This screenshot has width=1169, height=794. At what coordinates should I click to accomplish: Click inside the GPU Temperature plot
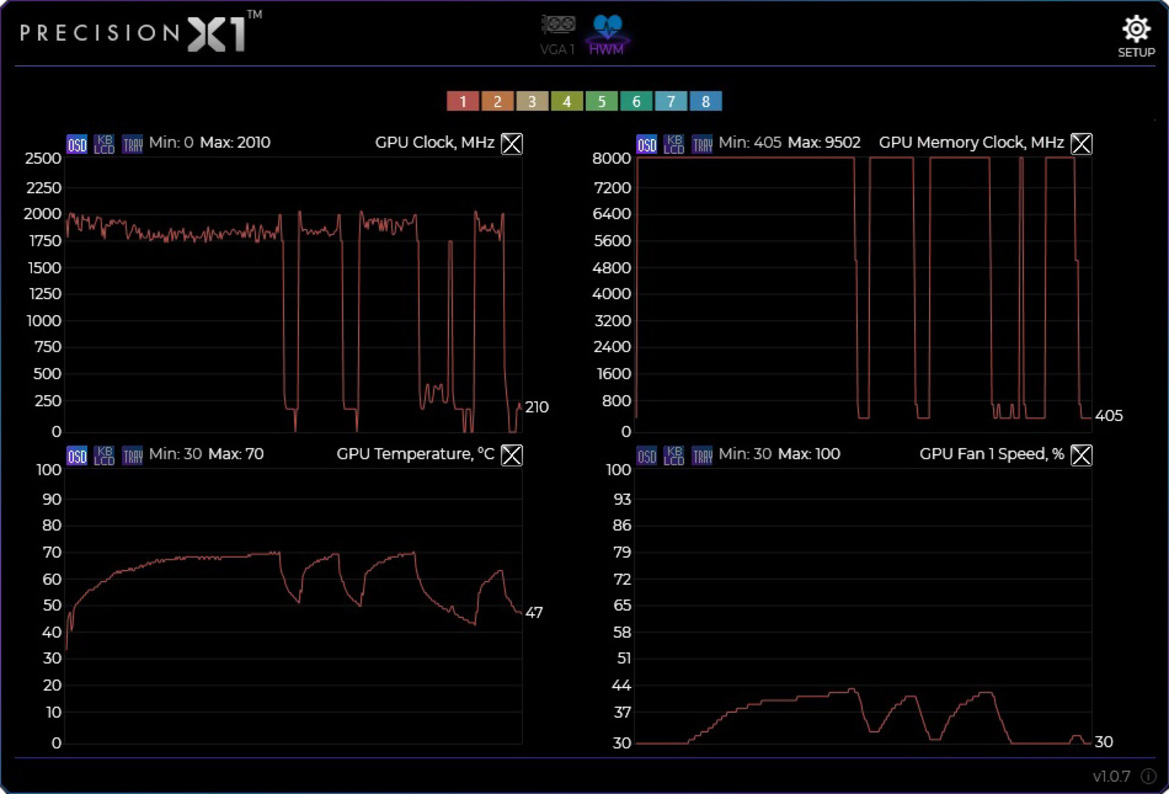294,606
